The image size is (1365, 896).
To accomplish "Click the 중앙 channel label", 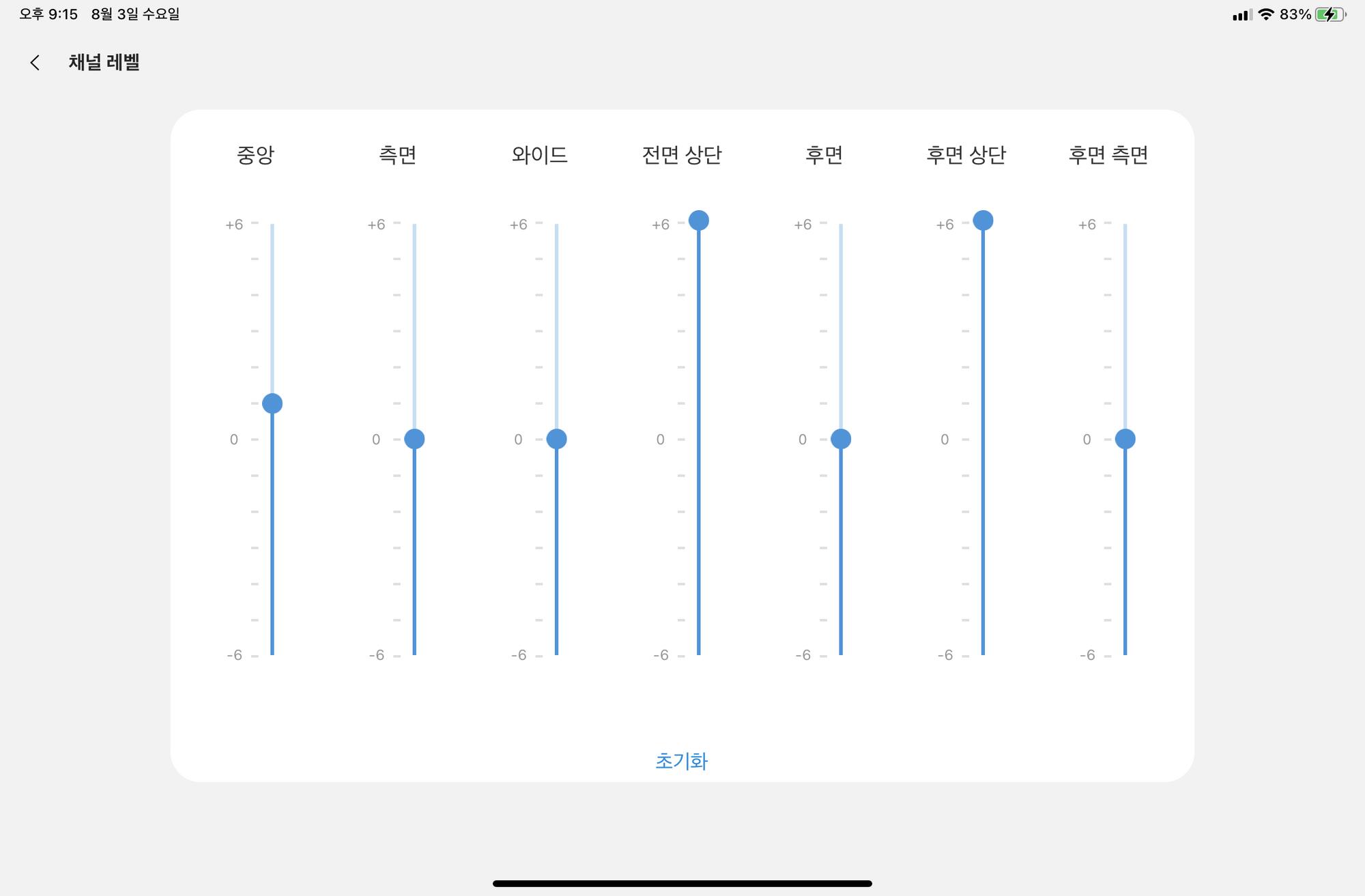I will pos(255,155).
